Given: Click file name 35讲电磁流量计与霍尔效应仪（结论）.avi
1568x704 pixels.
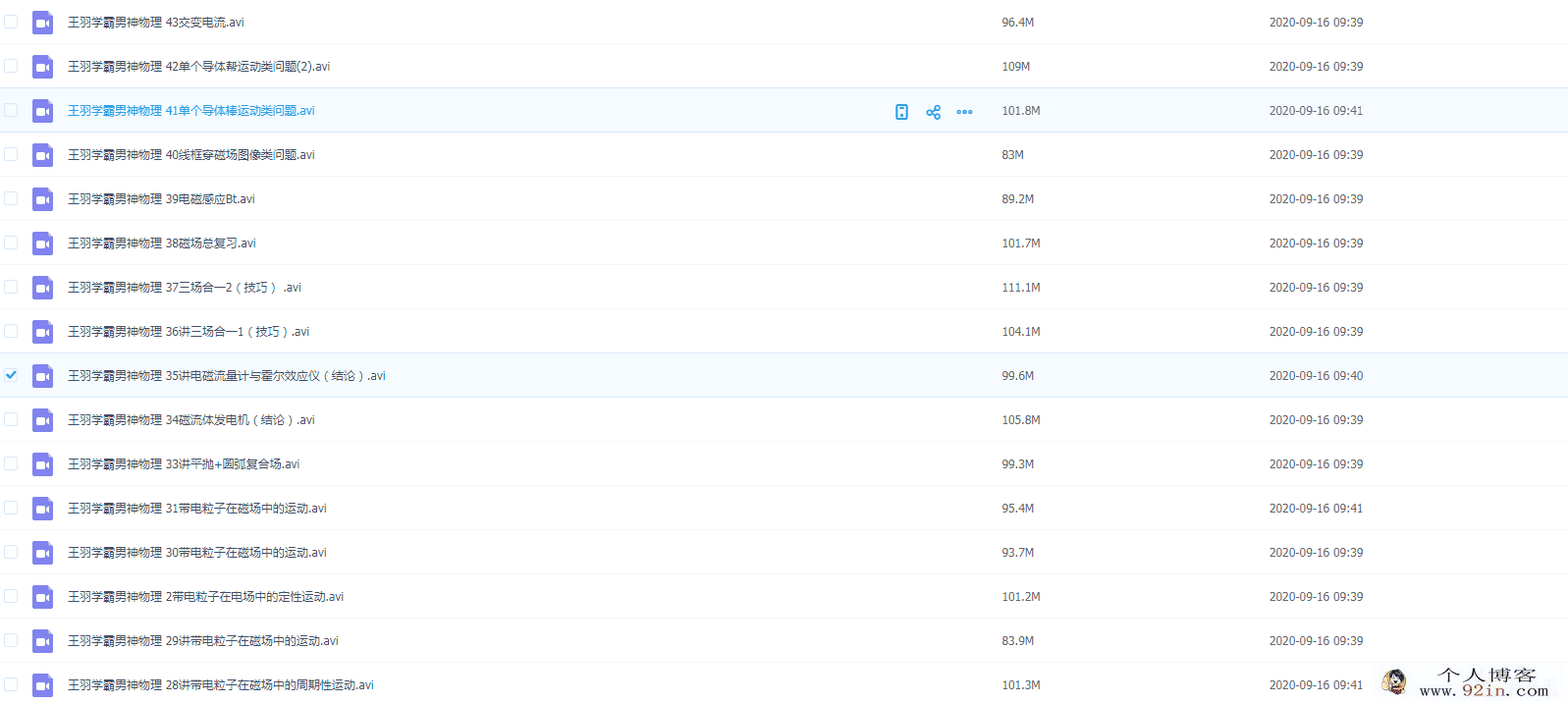Looking at the screenshot, I should 226,375.
